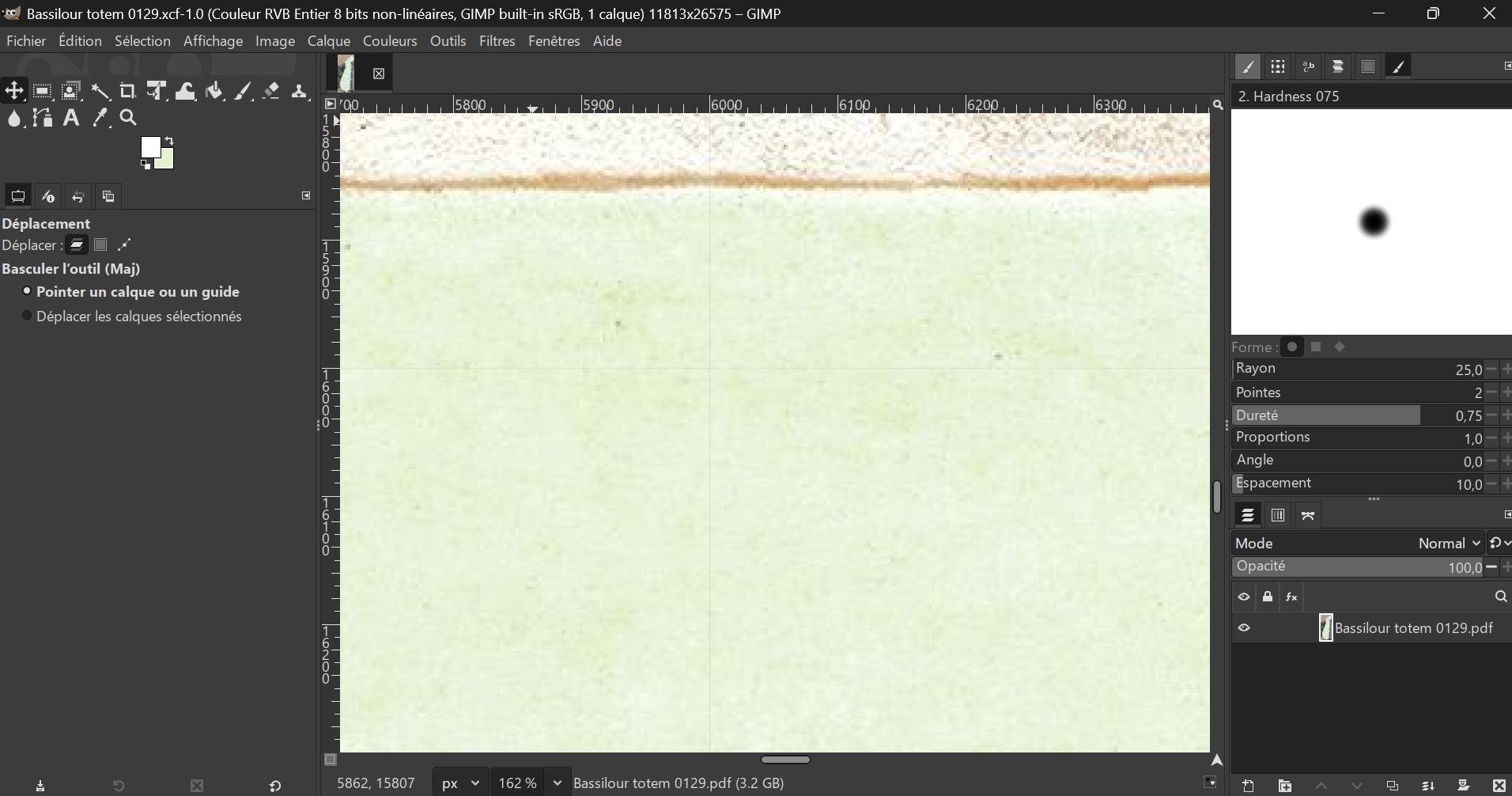The height and width of the screenshot is (796, 1512).
Task: Decrease layer opacity with the minus button
Action: pyautogui.click(x=1491, y=567)
